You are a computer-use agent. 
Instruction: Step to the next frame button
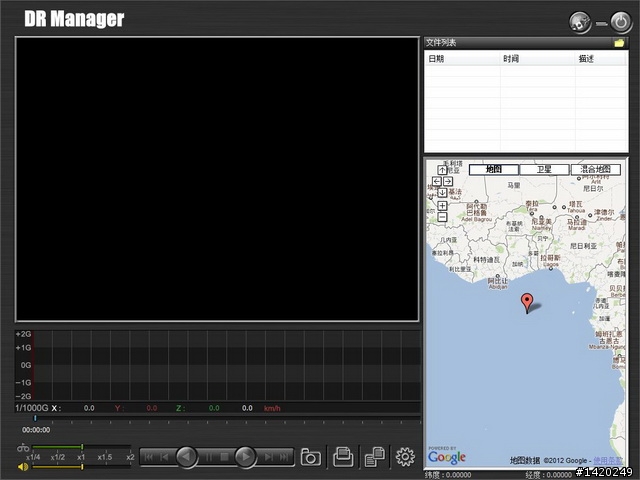(268, 457)
